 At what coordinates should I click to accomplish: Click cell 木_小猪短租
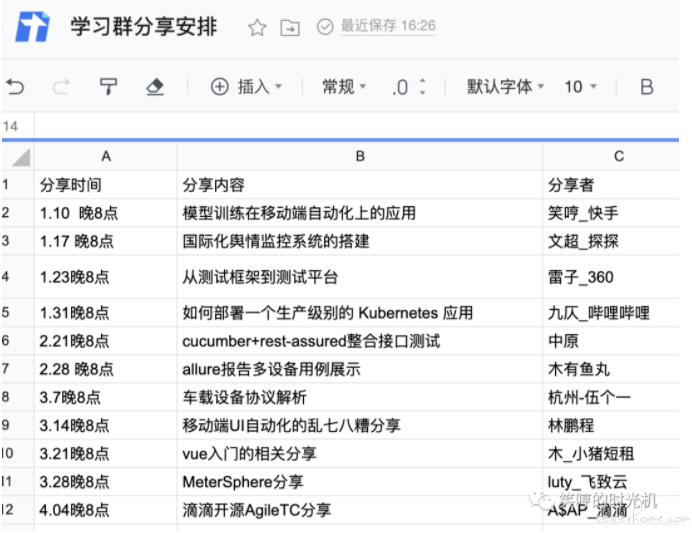(611, 454)
